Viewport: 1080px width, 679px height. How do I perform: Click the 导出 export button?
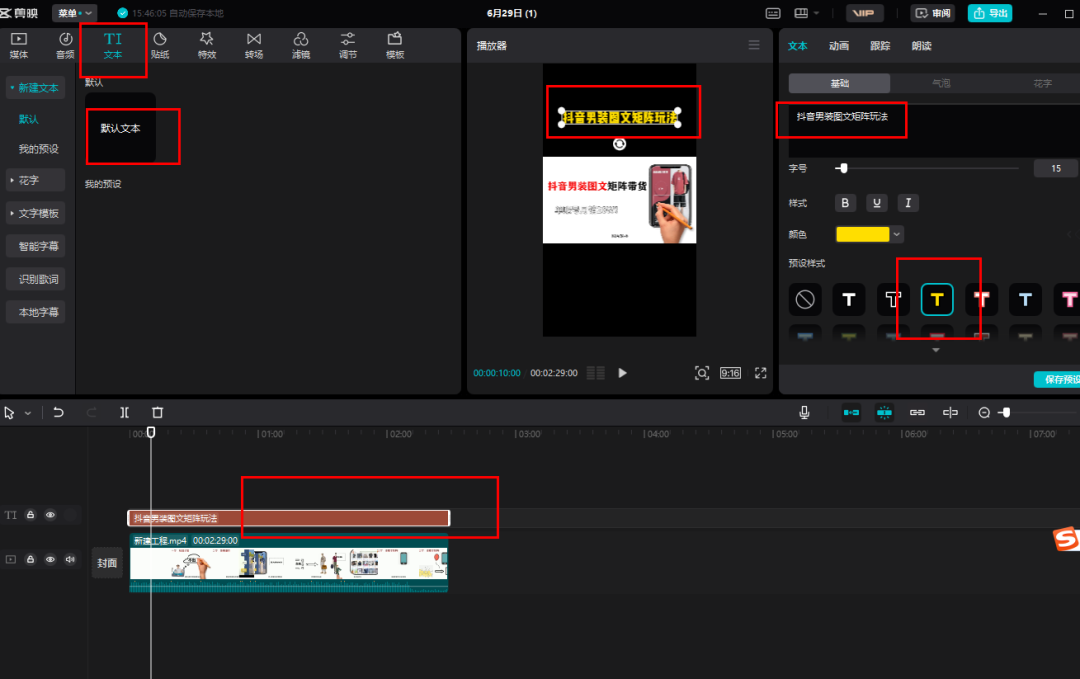tap(990, 13)
